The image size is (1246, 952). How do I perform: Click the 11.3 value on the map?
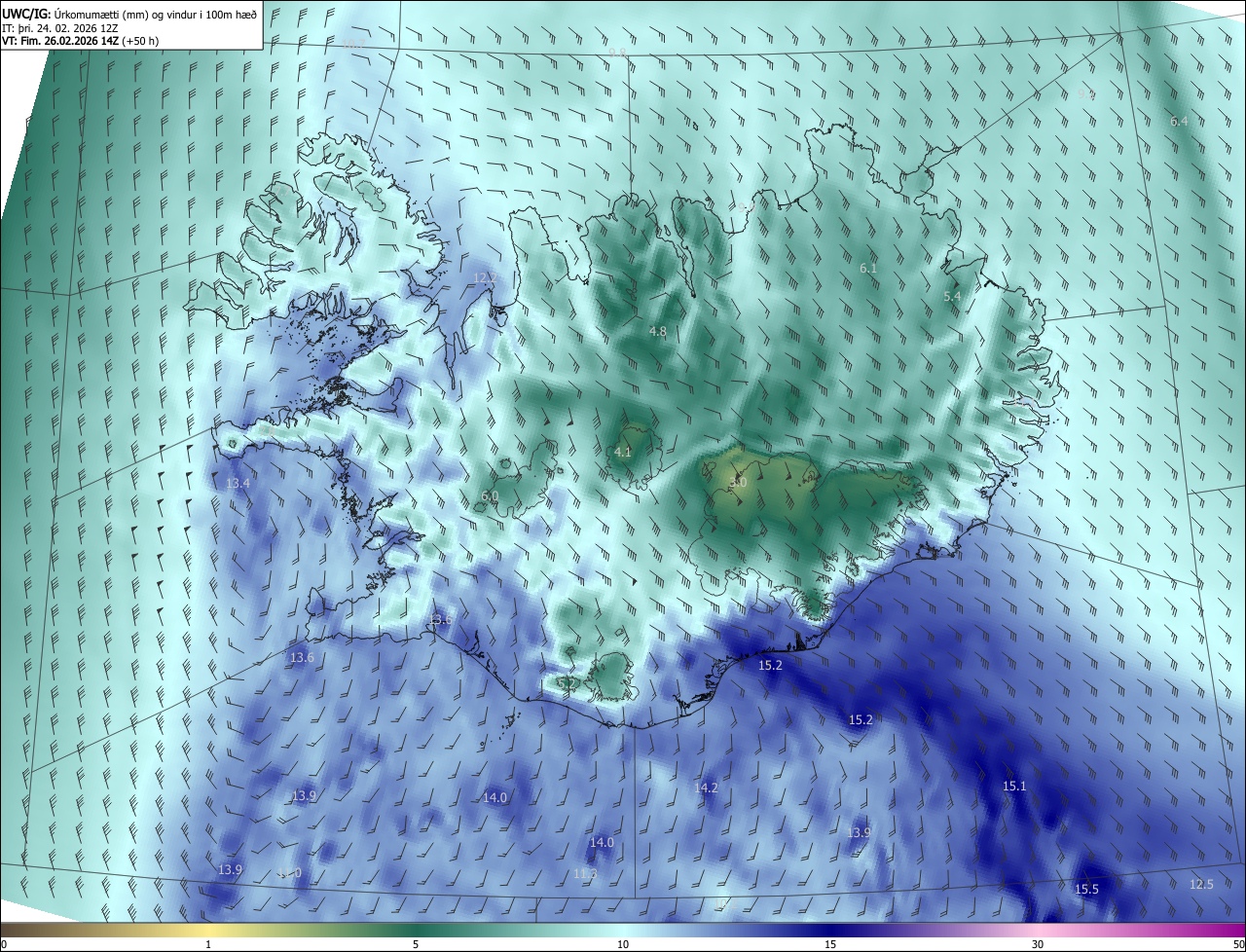[584, 874]
